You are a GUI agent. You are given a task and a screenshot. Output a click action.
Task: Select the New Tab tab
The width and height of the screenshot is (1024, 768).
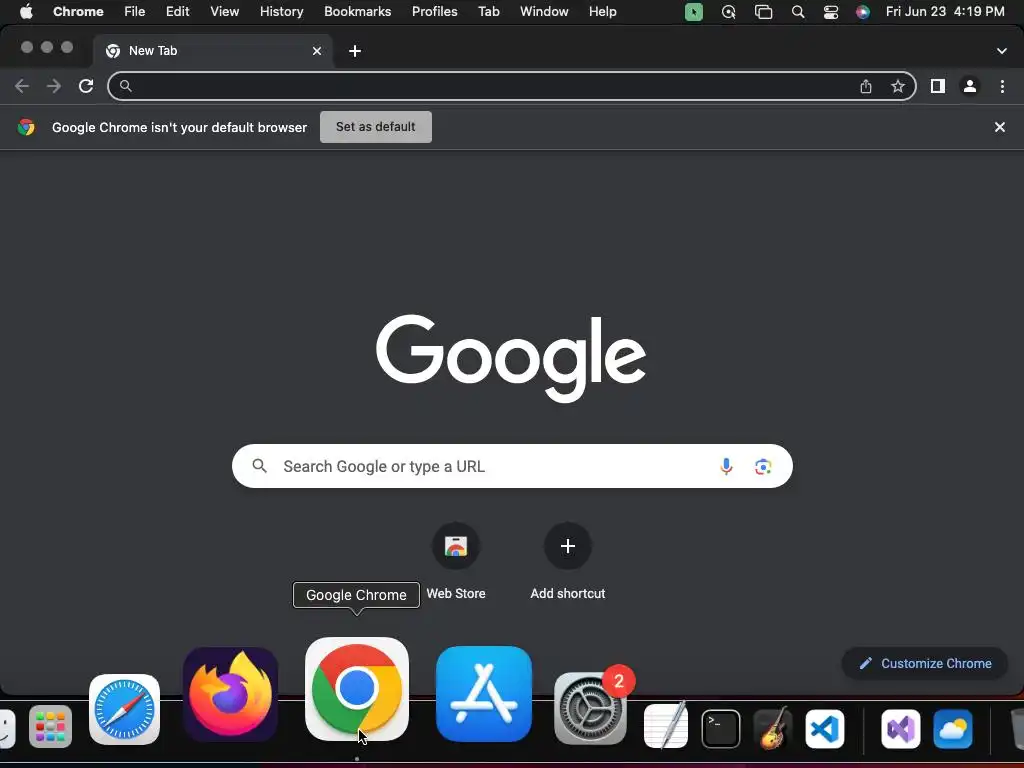pos(212,51)
